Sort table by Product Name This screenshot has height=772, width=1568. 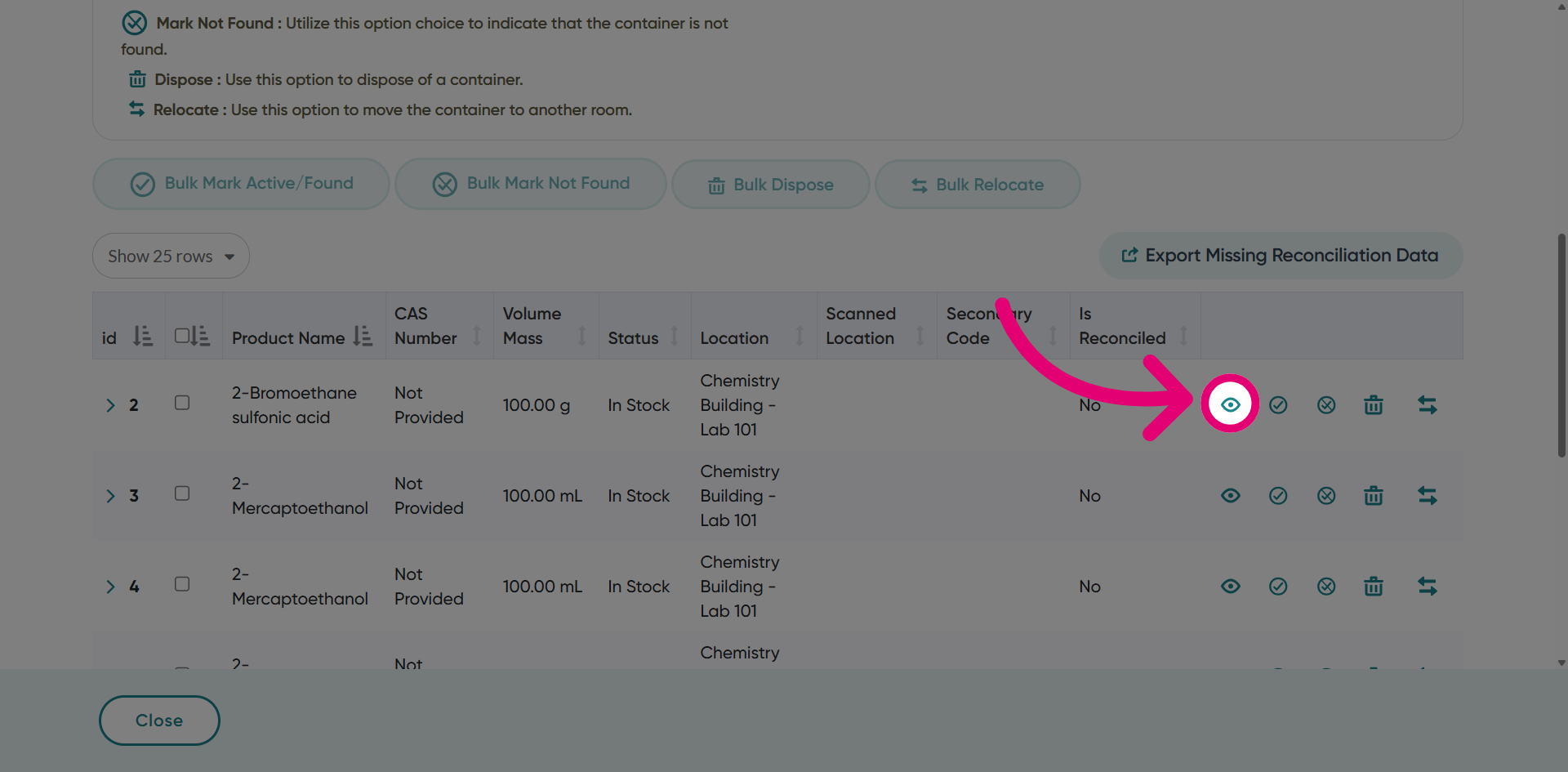point(363,336)
